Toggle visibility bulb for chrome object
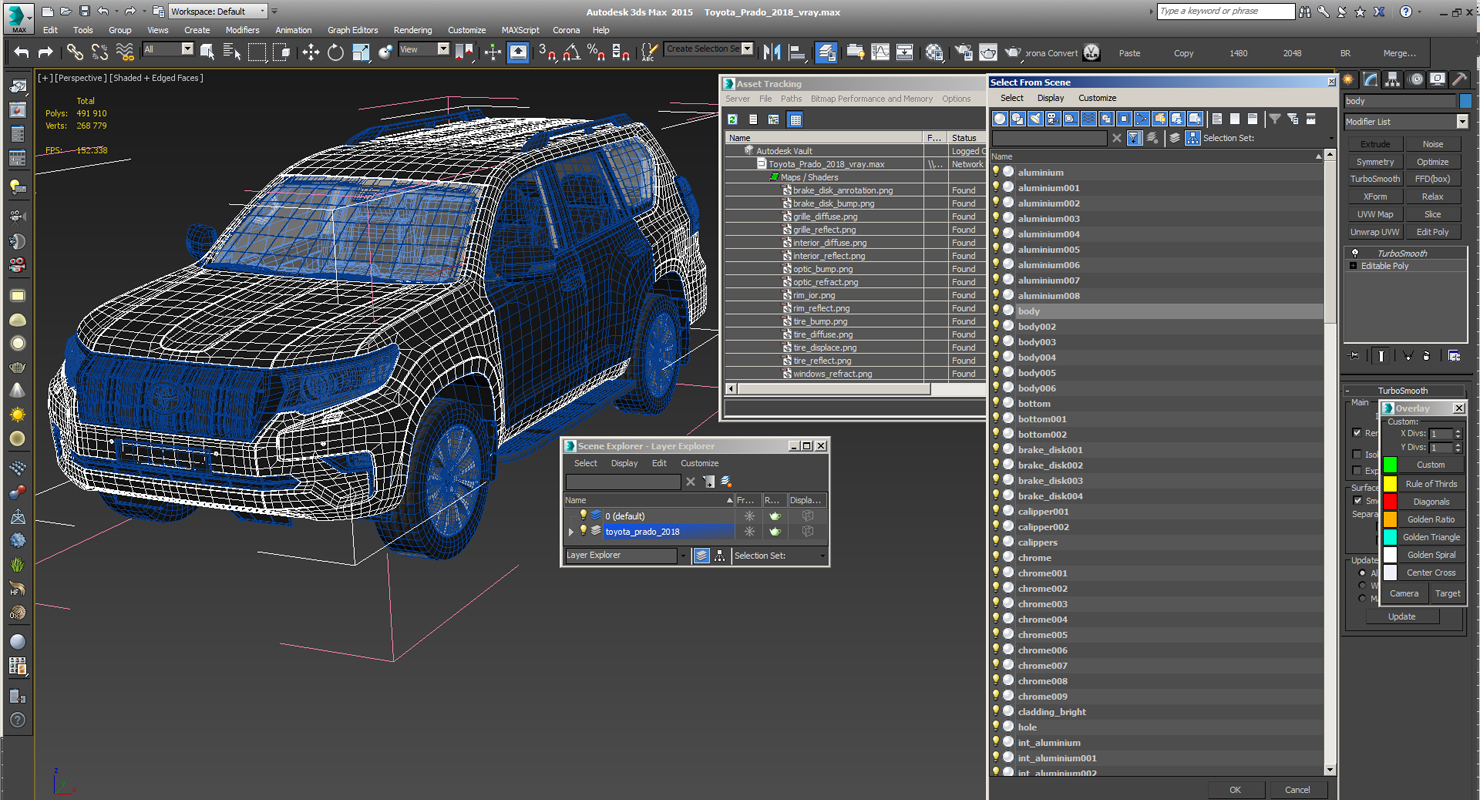 pyautogui.click(x=996, y=557)
